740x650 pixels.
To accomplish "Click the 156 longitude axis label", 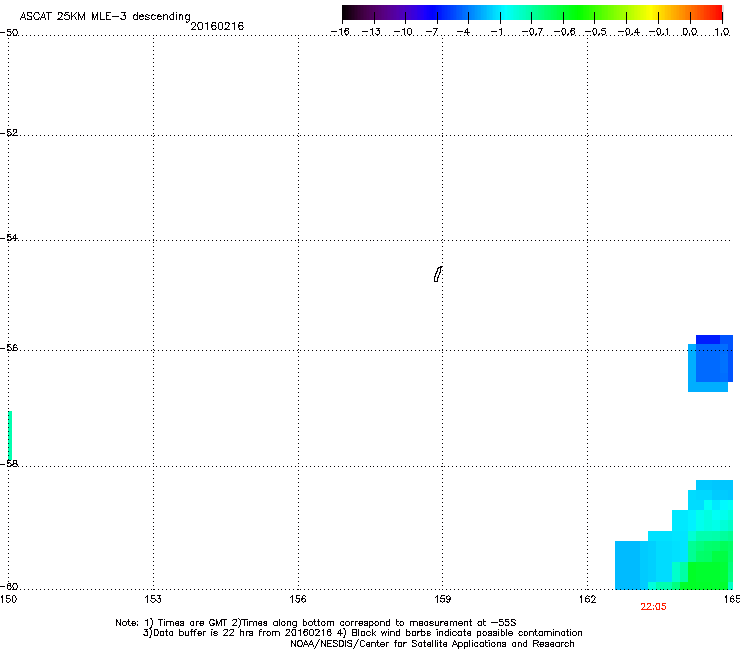I will click(298, 599).
